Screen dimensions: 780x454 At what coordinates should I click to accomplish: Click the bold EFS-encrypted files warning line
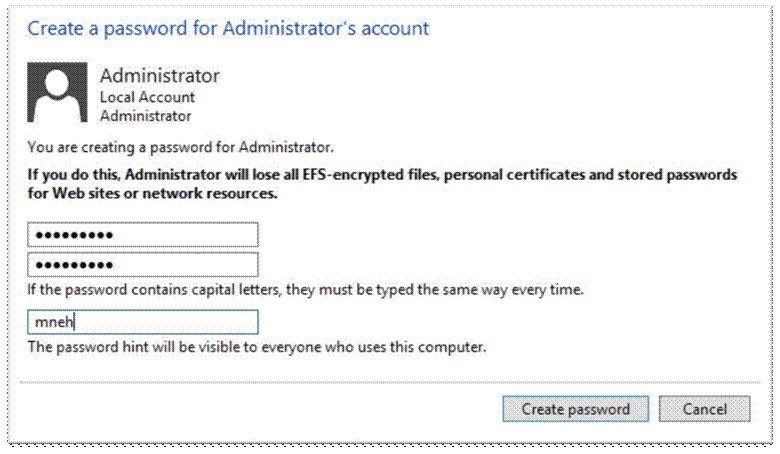coord(382,175)
